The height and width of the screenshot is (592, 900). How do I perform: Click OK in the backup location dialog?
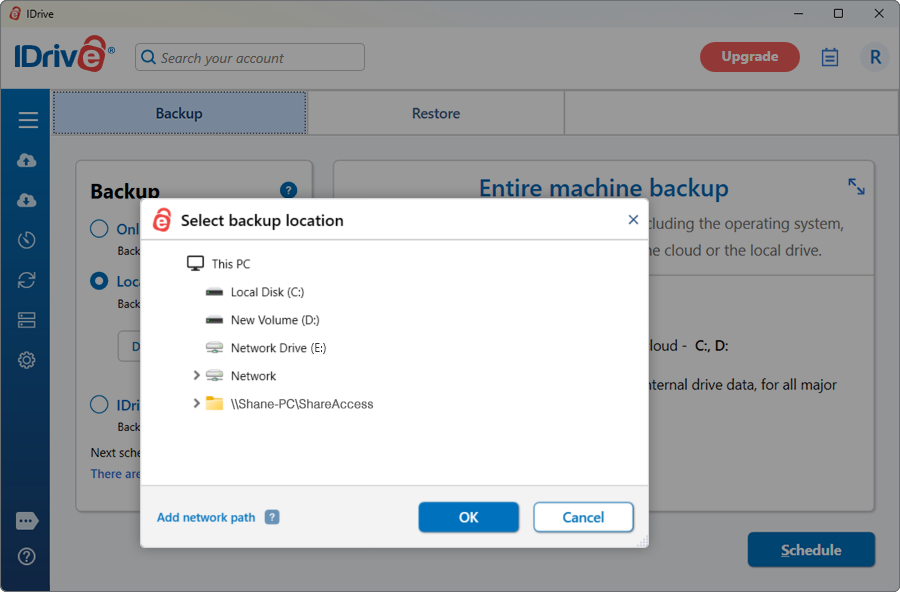[x=468, y=517]
